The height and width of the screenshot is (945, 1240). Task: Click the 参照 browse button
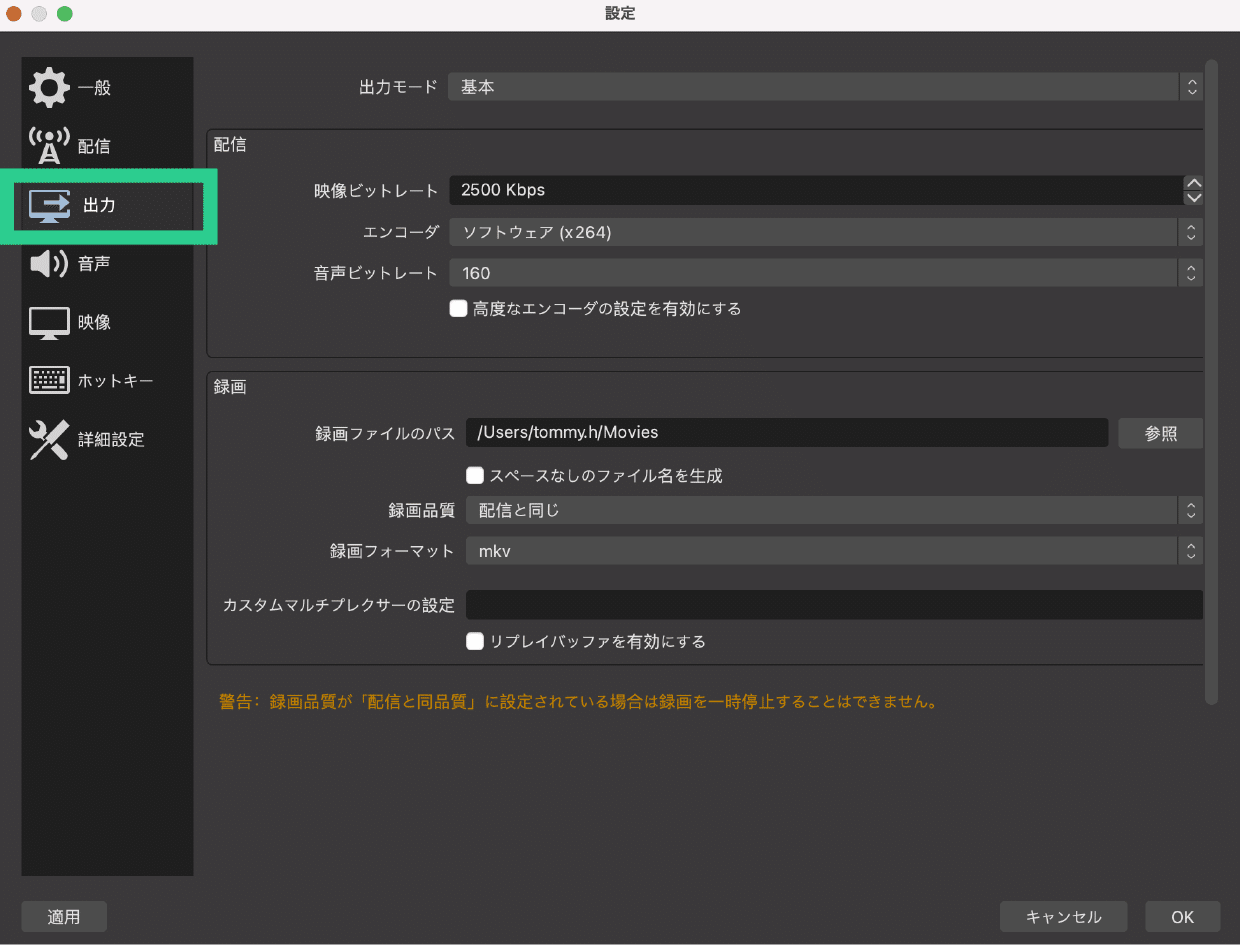point(1161,433)
